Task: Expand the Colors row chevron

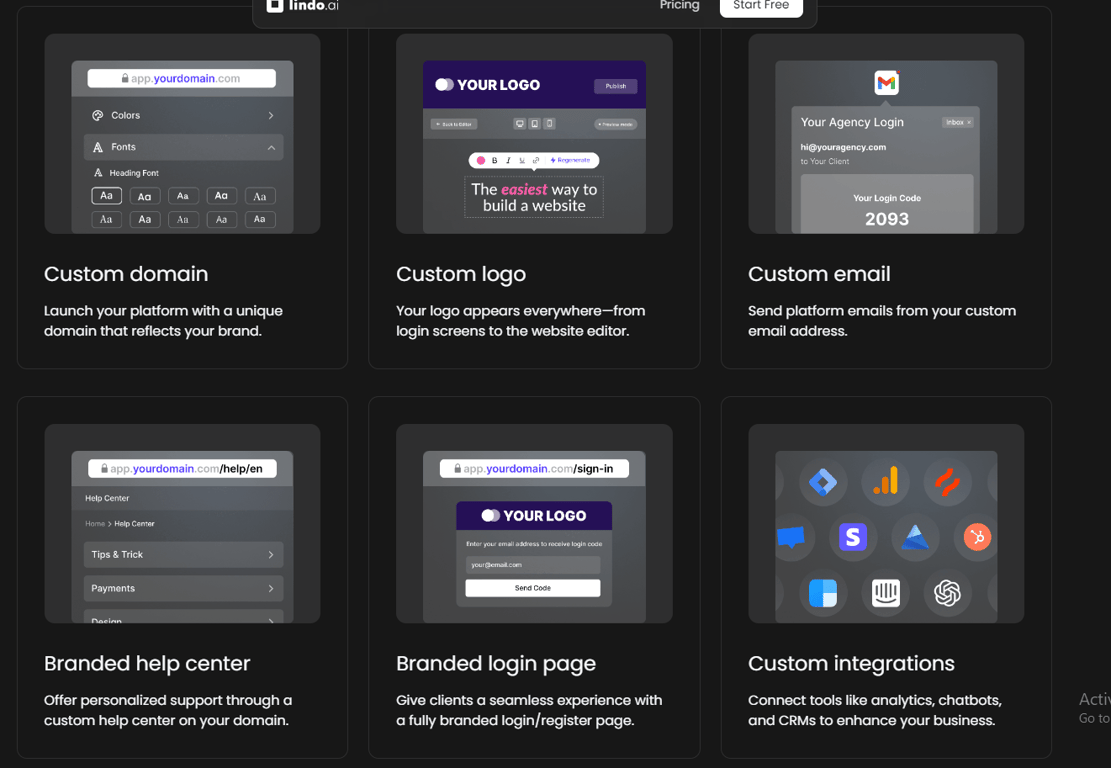Action: click(x=271, y=115)
